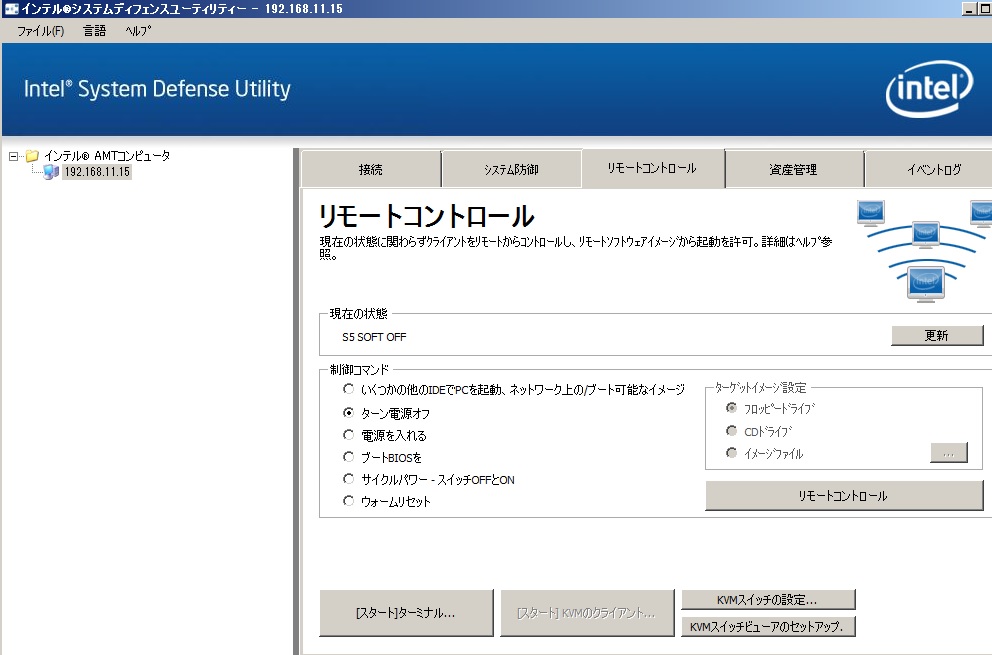Open the ファイル(F) menu
992x655 pixels.
click(x=40, y=31)
